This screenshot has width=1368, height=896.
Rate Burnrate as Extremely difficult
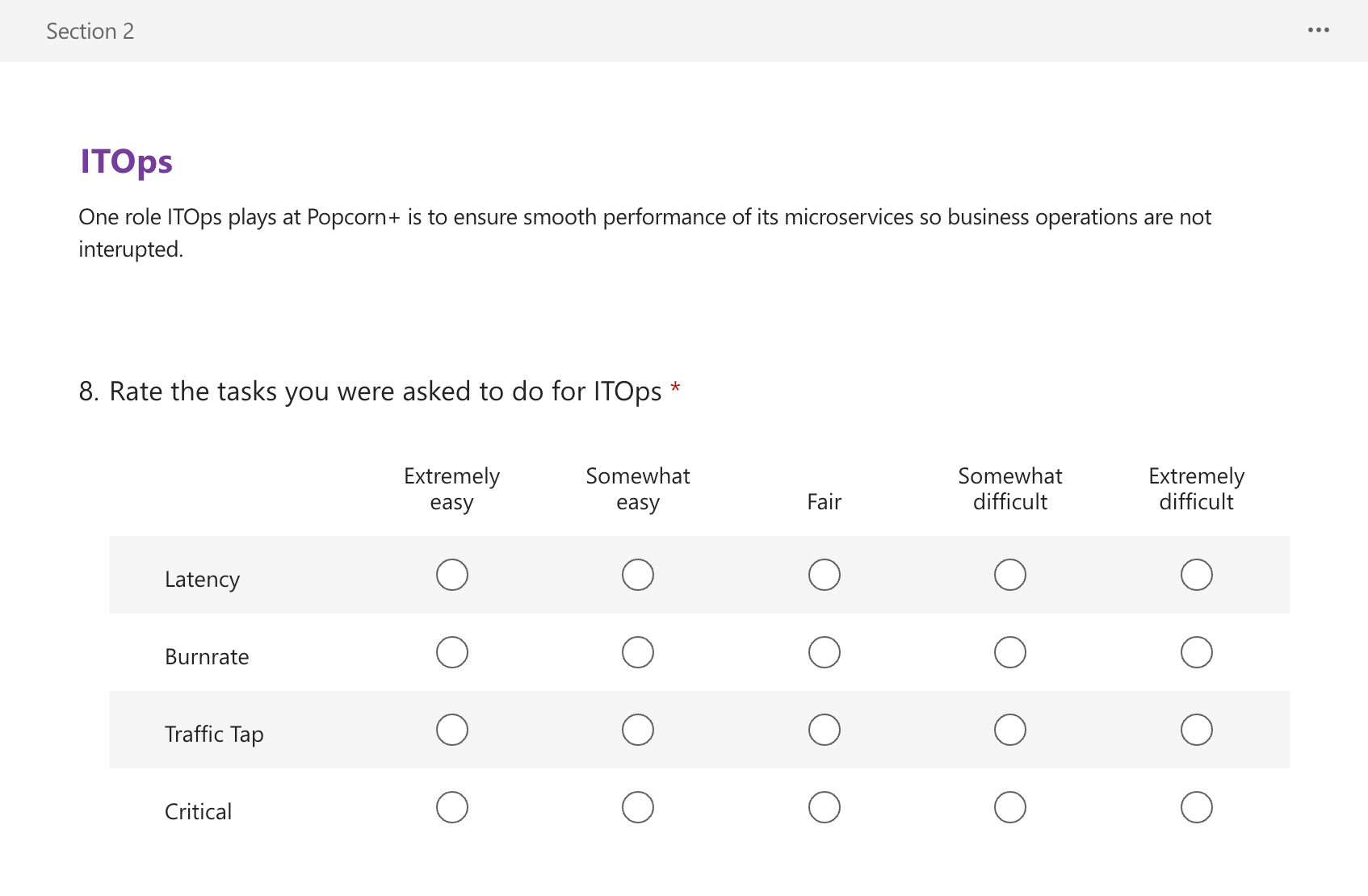coord(1196,652)
